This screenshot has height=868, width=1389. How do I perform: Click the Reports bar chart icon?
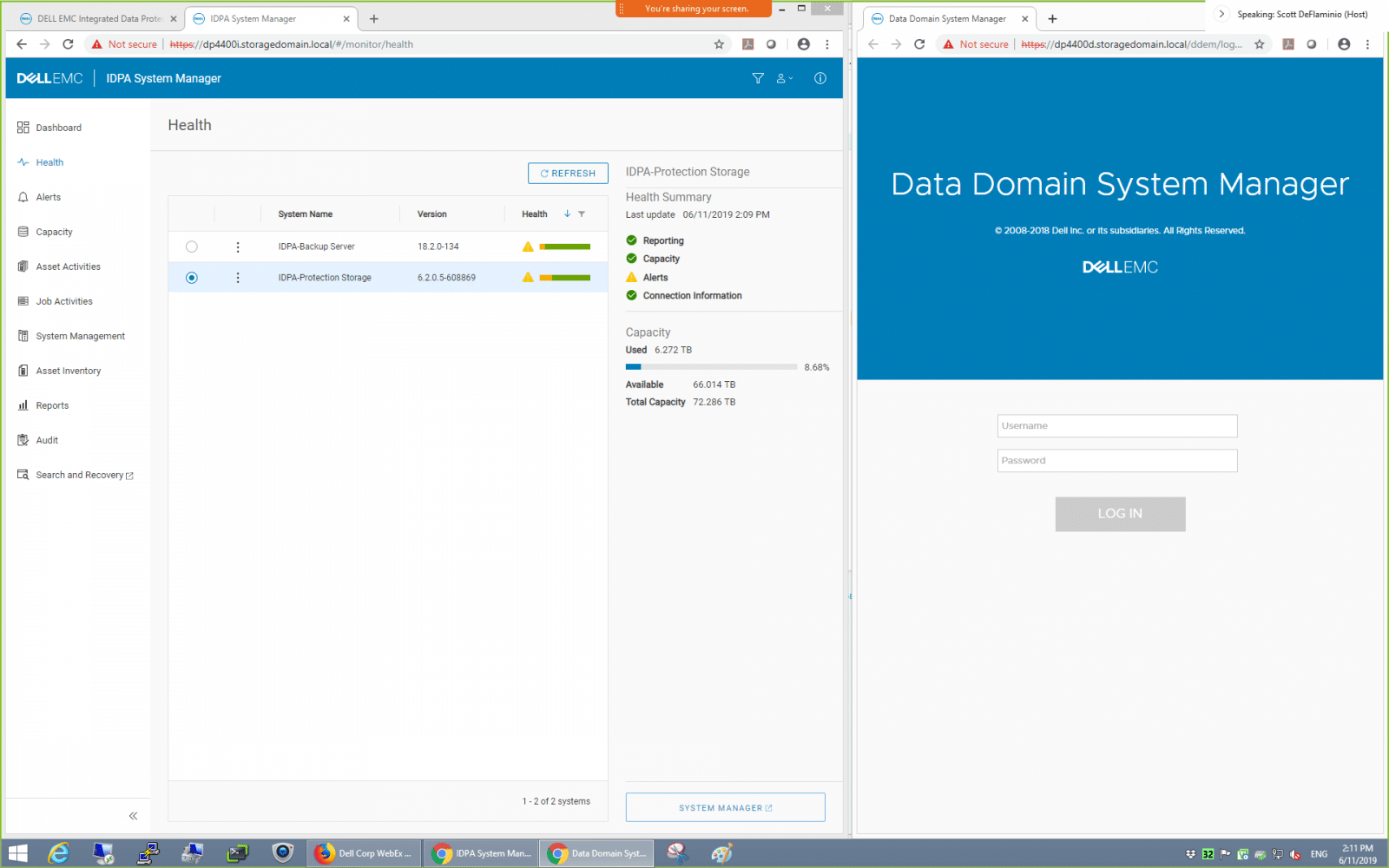[x=23, y=405]
